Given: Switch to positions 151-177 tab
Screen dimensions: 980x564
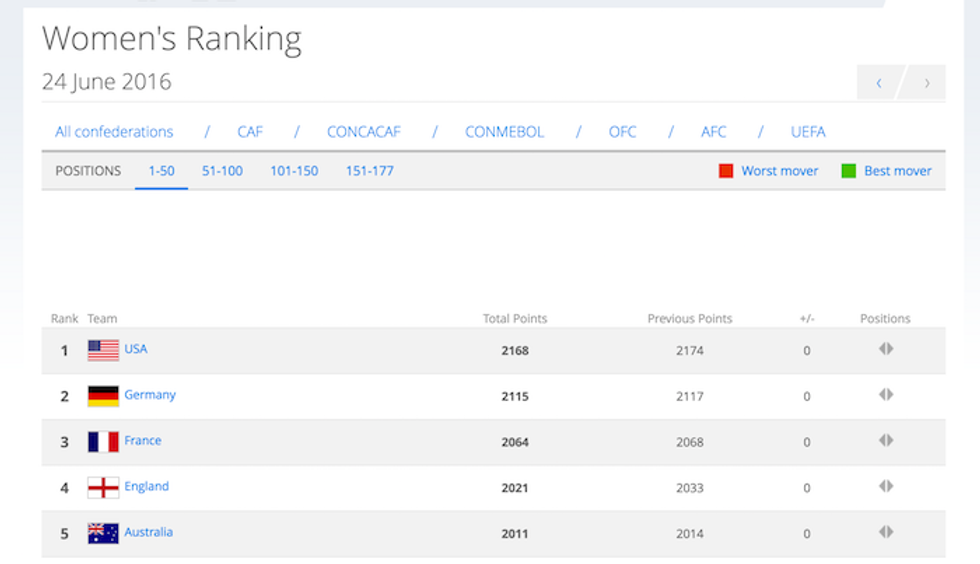Looking at the screenshot, I should click(x=369, y=171).
